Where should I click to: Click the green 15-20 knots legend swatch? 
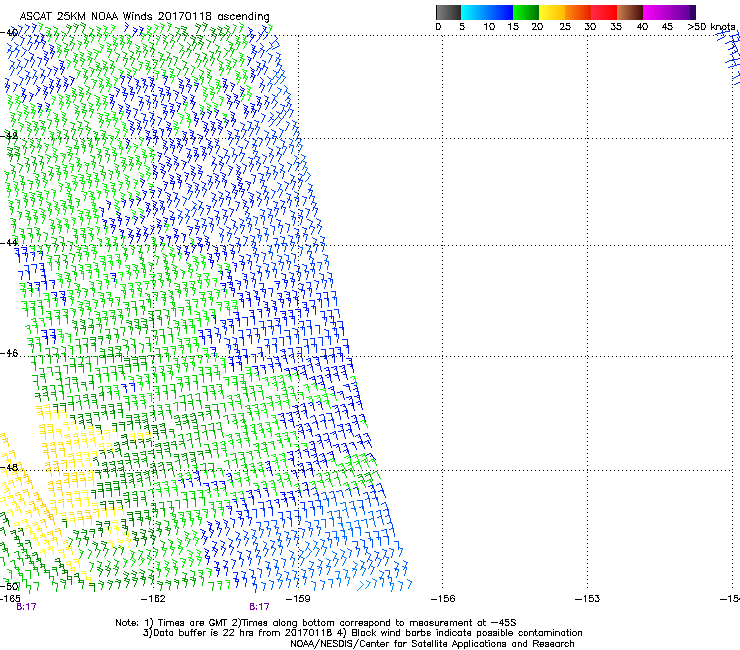coord(526,12)
